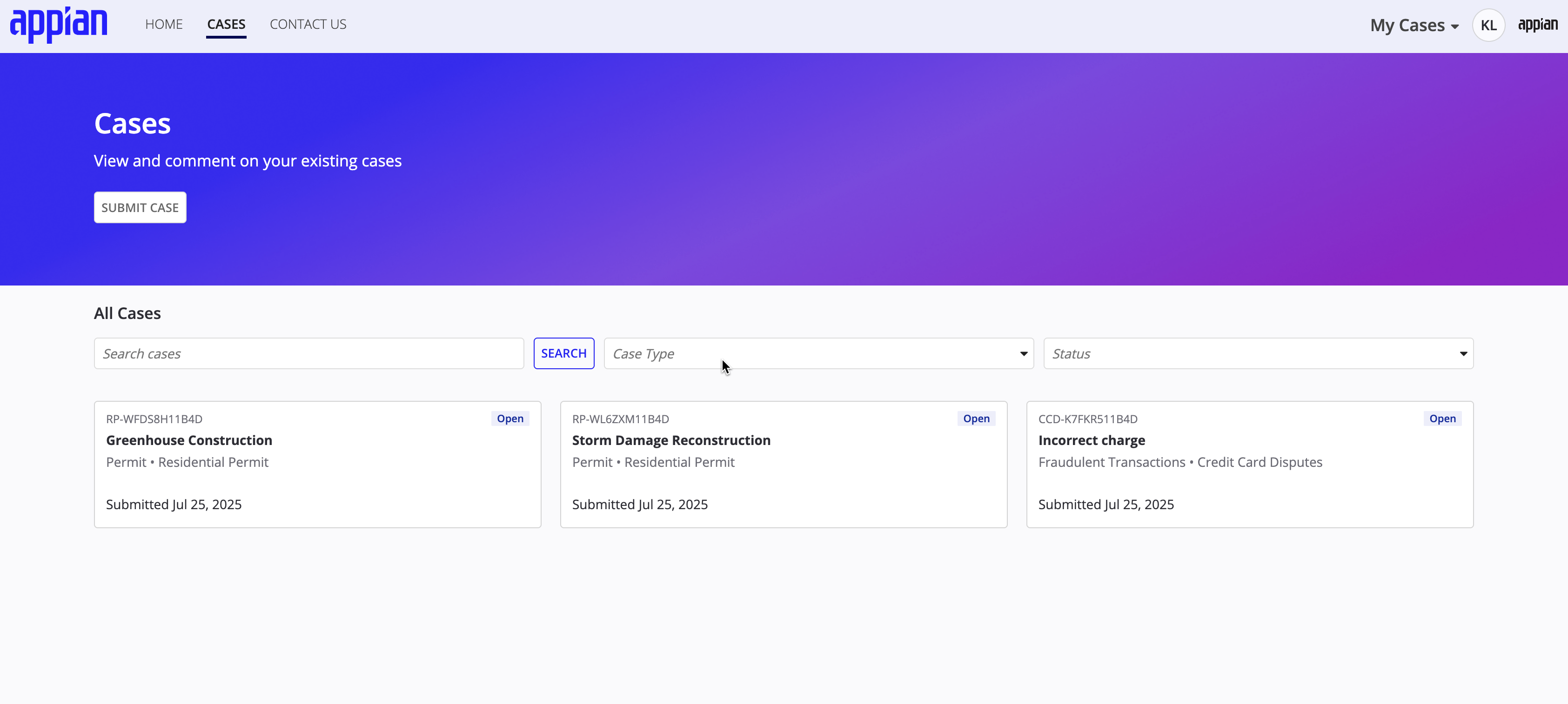1568x704 pixels.
Task: Click the small Appian logo at top right
Action: click(x=1538, y=25)
